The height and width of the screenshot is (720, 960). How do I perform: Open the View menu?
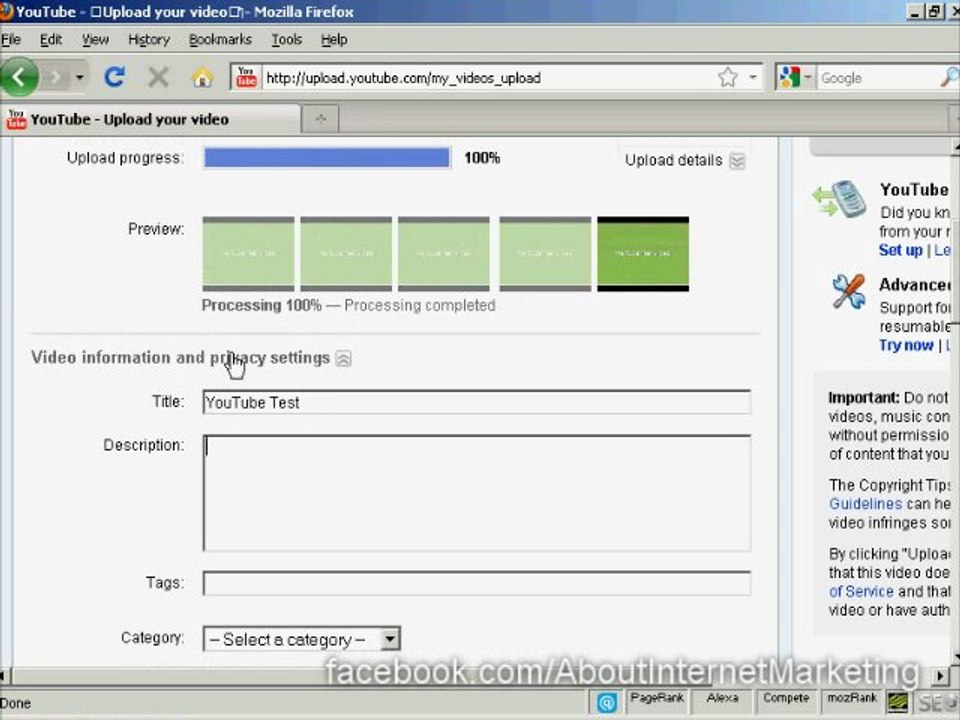pyautogui.click(x=96, y=40)
